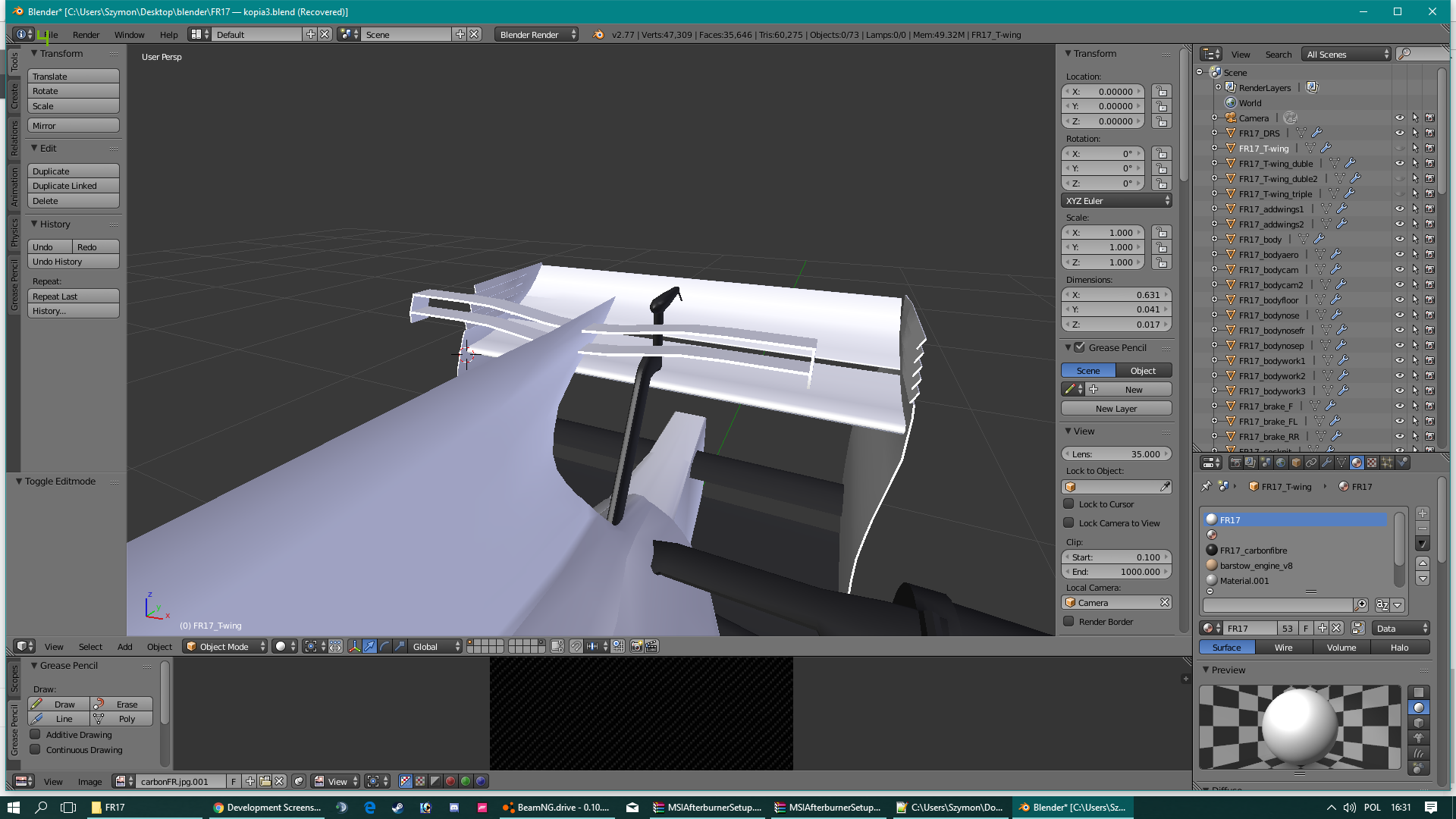Click the OpenGL render camera icon
The height and width of the screenshot is (819, 1456).
point(636,646)
